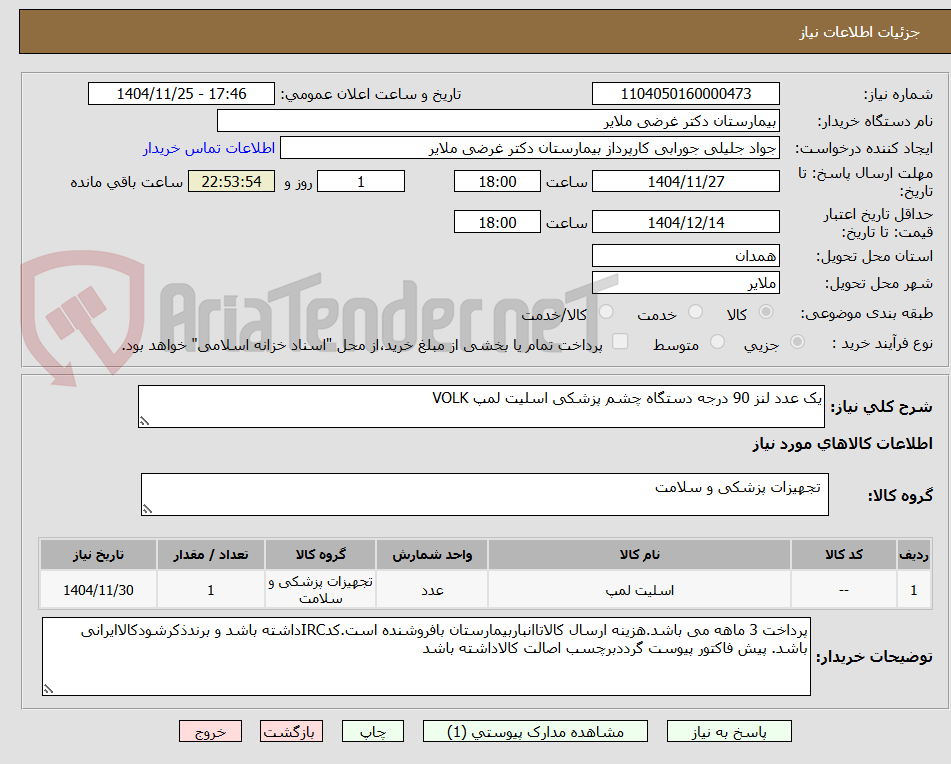Image resolution: width=951 pixels, height=764 pixels.
Task: Click the buyer name field بیمارستان دکتر غرضی ملایر
Action: pos(498,121)
